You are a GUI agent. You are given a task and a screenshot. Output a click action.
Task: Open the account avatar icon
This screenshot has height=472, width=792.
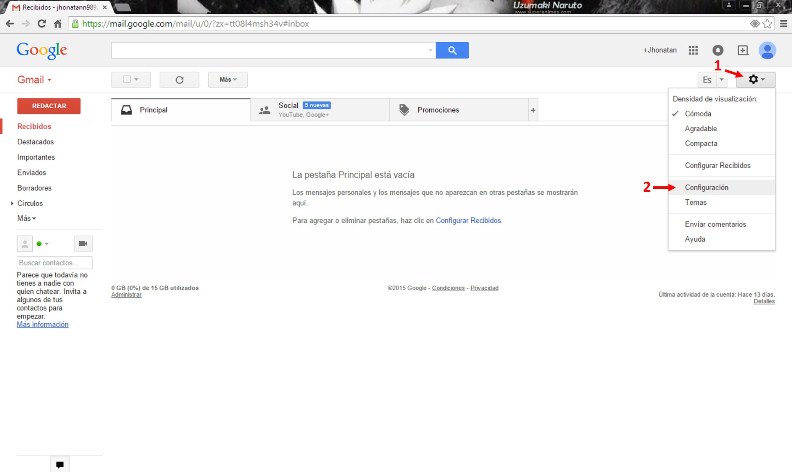click(767, 50)
